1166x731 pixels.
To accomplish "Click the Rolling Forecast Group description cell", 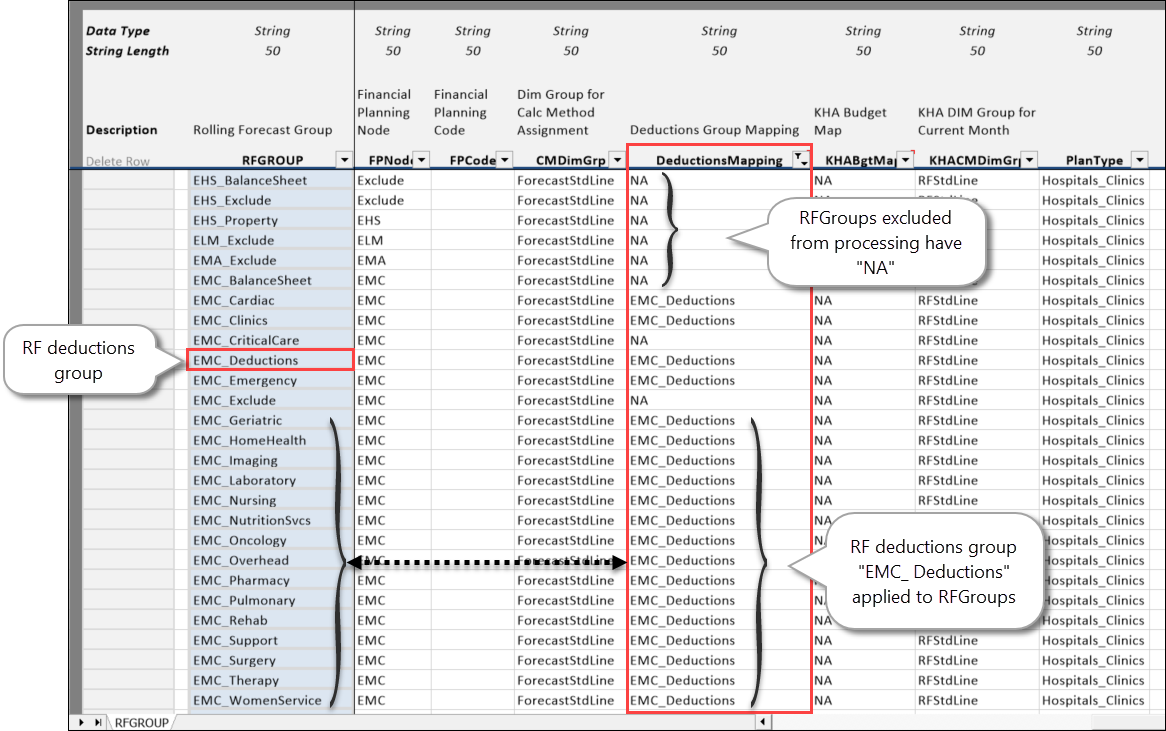I will click(262, 130).
